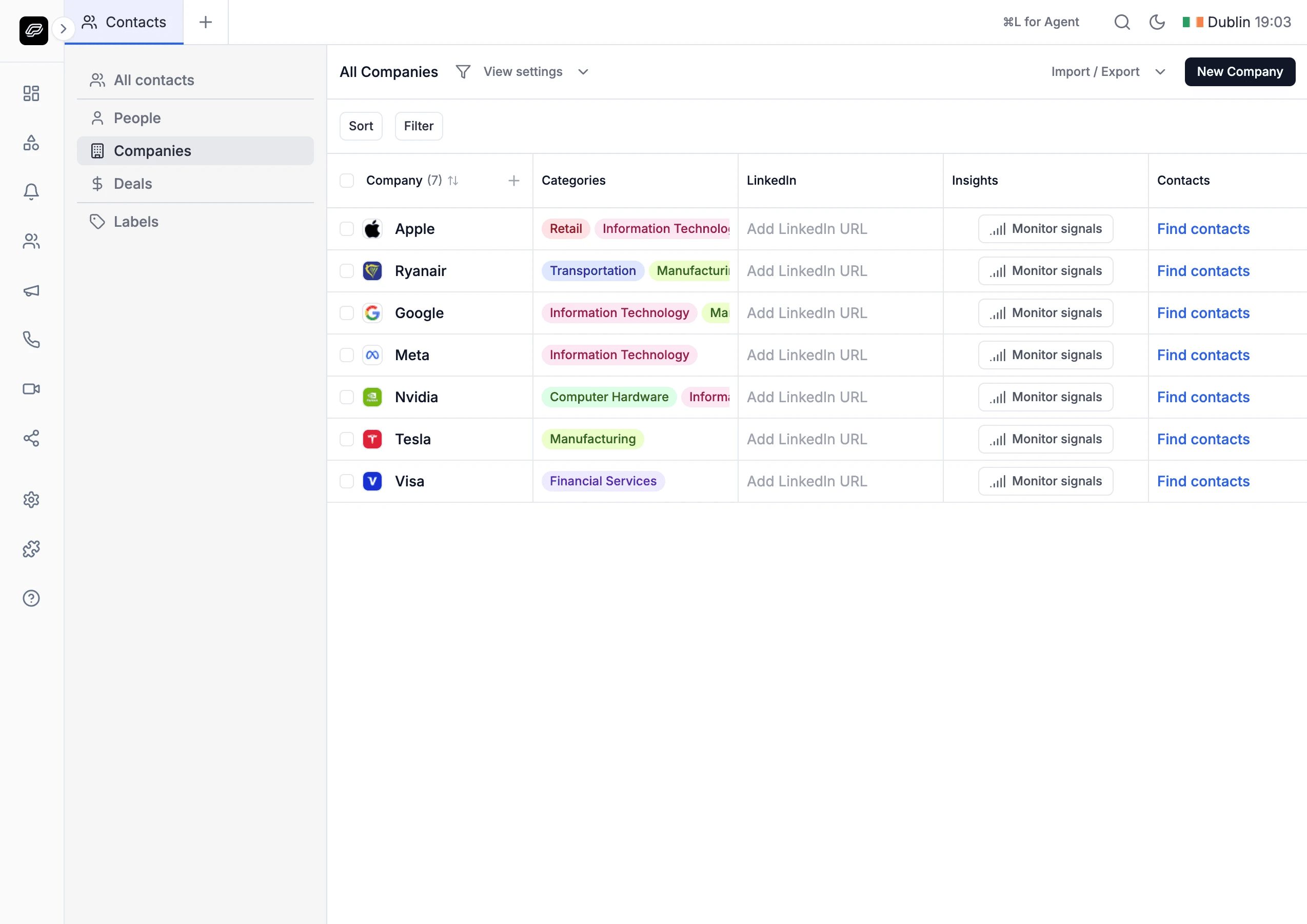The image size is (1307, 924).
Task: Select All contacts in sidebar
Action: (x=195, y=80)
